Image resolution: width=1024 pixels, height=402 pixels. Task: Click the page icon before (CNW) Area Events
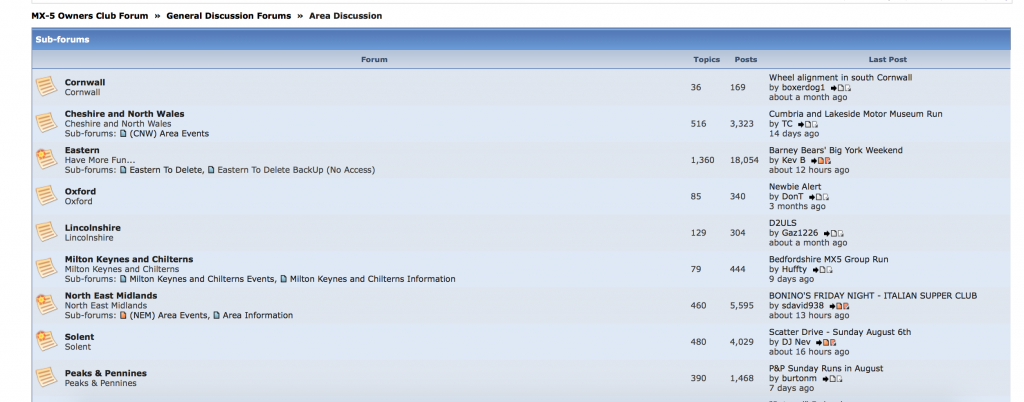pos(123,134)
